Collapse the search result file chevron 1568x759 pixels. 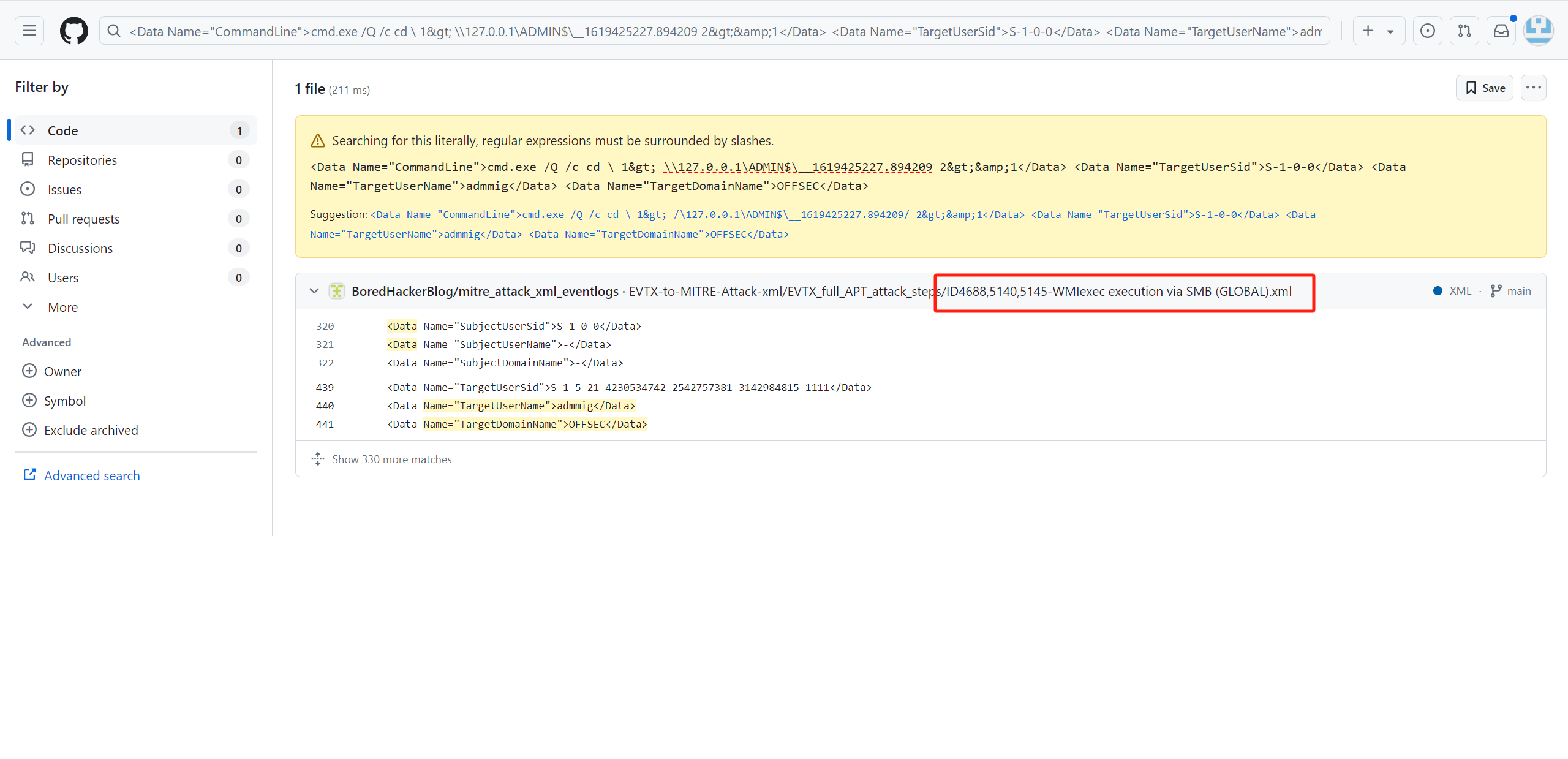click(x=314, y=291)
